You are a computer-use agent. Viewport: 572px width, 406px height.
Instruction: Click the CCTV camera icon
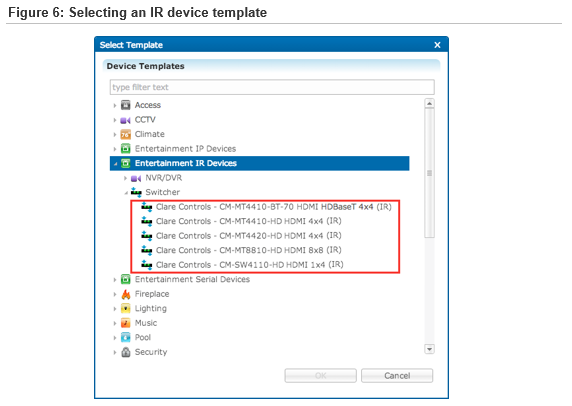click(125, 120)
